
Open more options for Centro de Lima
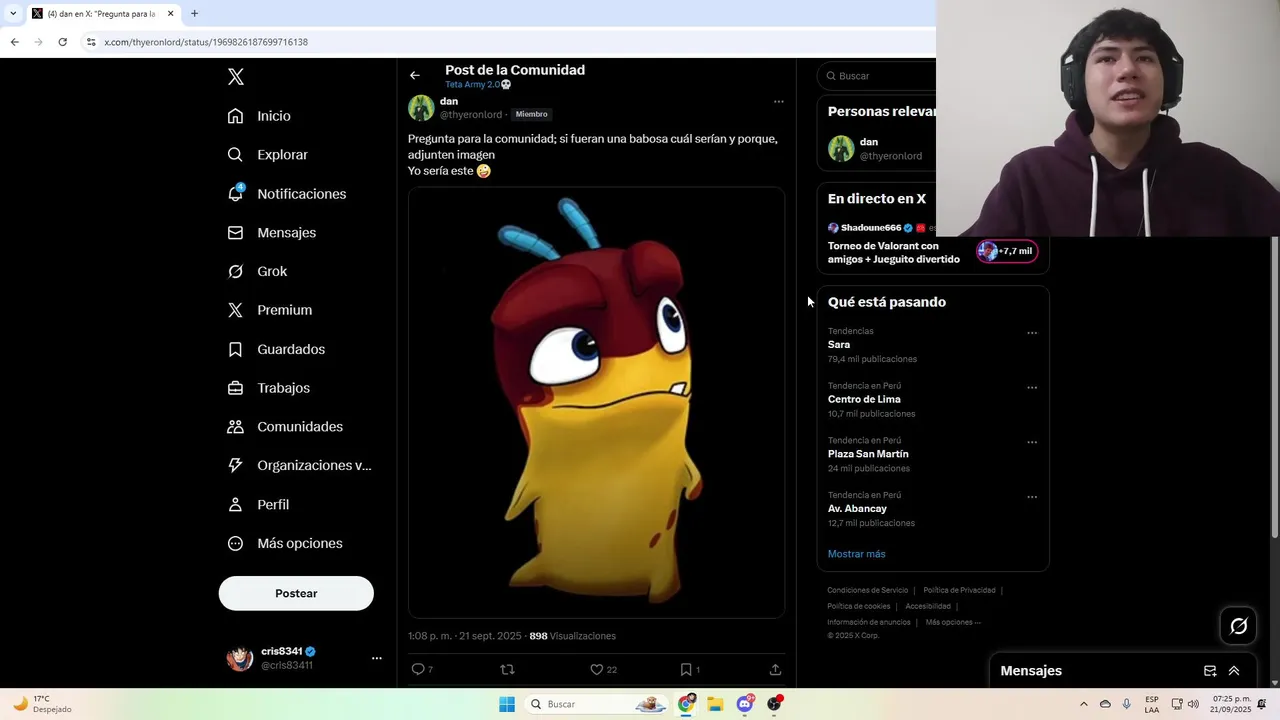[1032, 388]
